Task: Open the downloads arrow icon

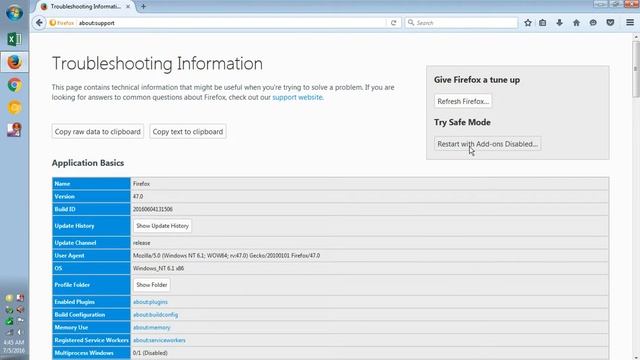Action: click(560, 23)
